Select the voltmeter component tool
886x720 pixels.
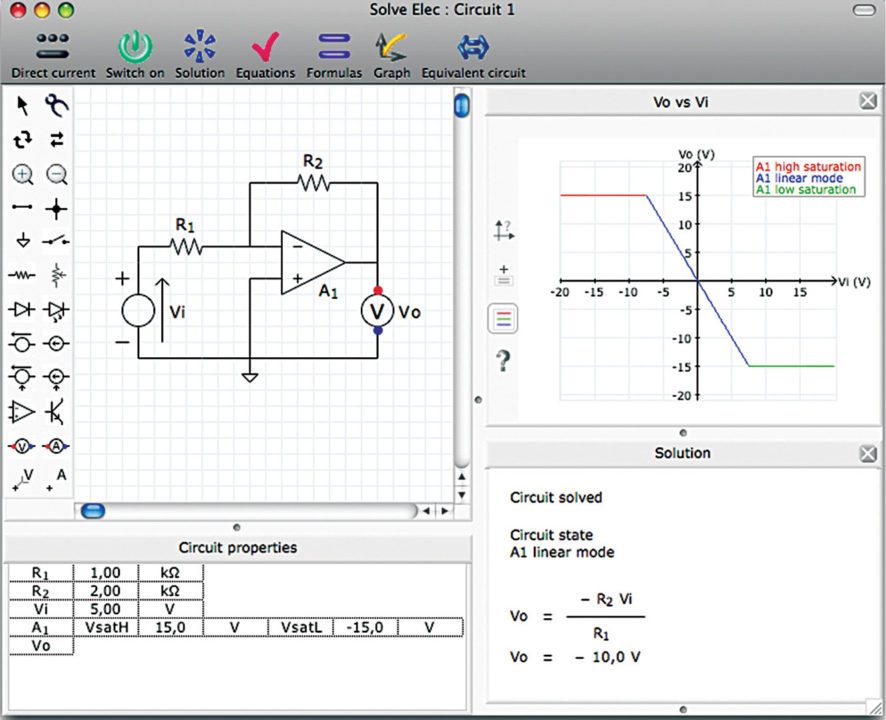point(22,446)
